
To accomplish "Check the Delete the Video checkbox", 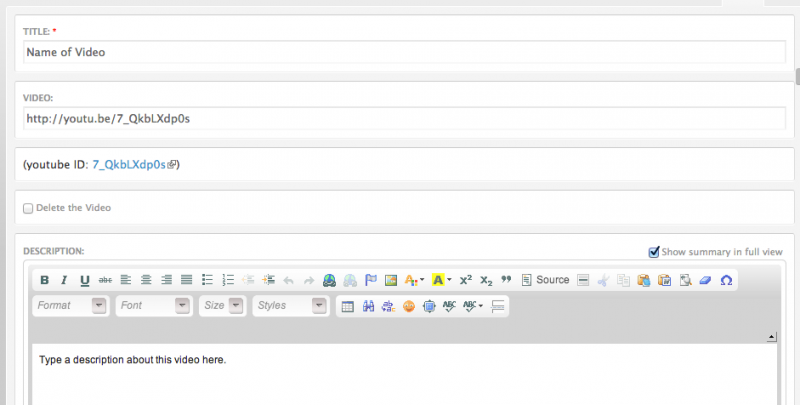I will [x=28, y=208].
